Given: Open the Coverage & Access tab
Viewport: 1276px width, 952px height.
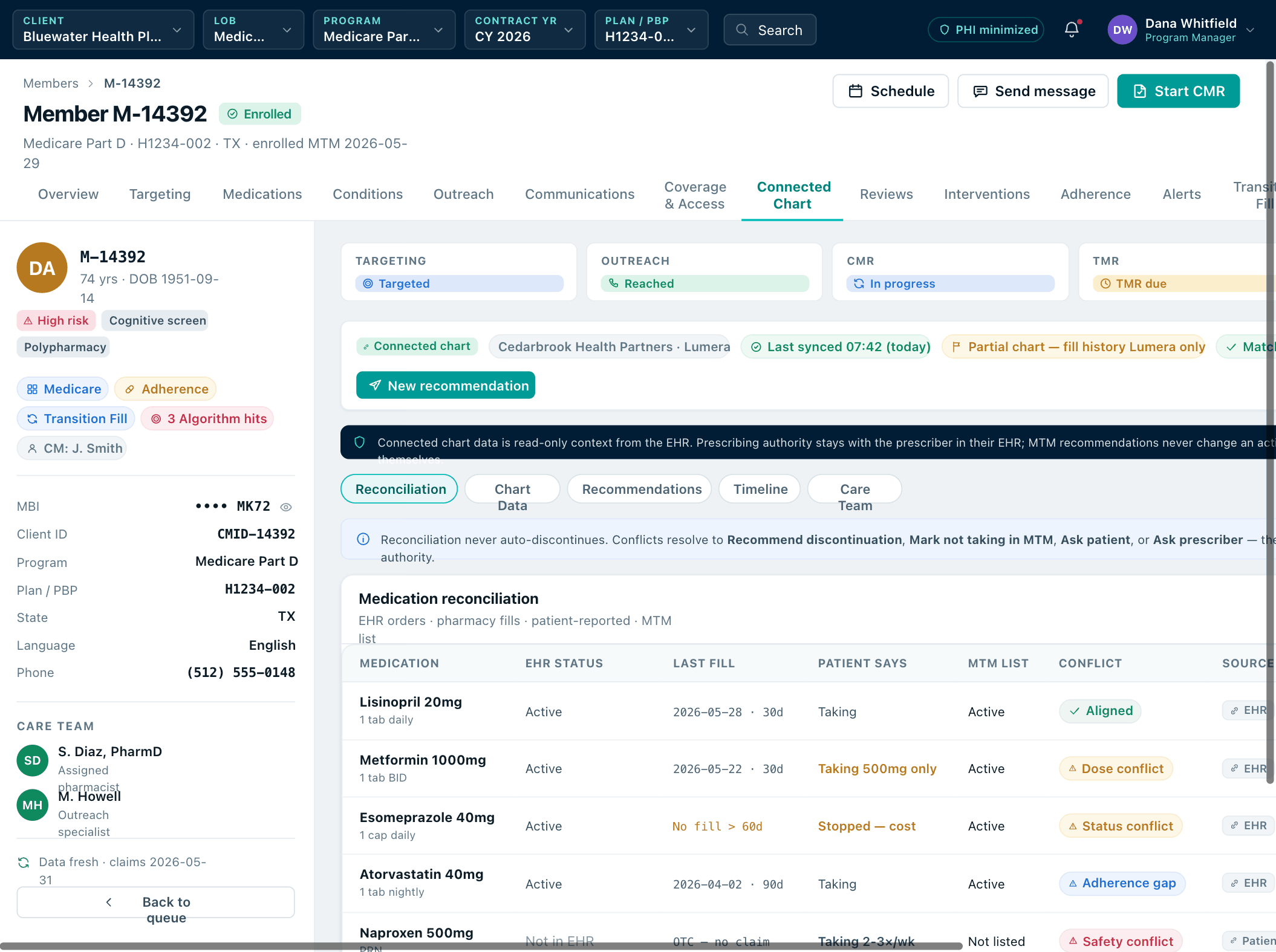Looking at the screenshot, I should pyautogui.click(x=695, y=195).
